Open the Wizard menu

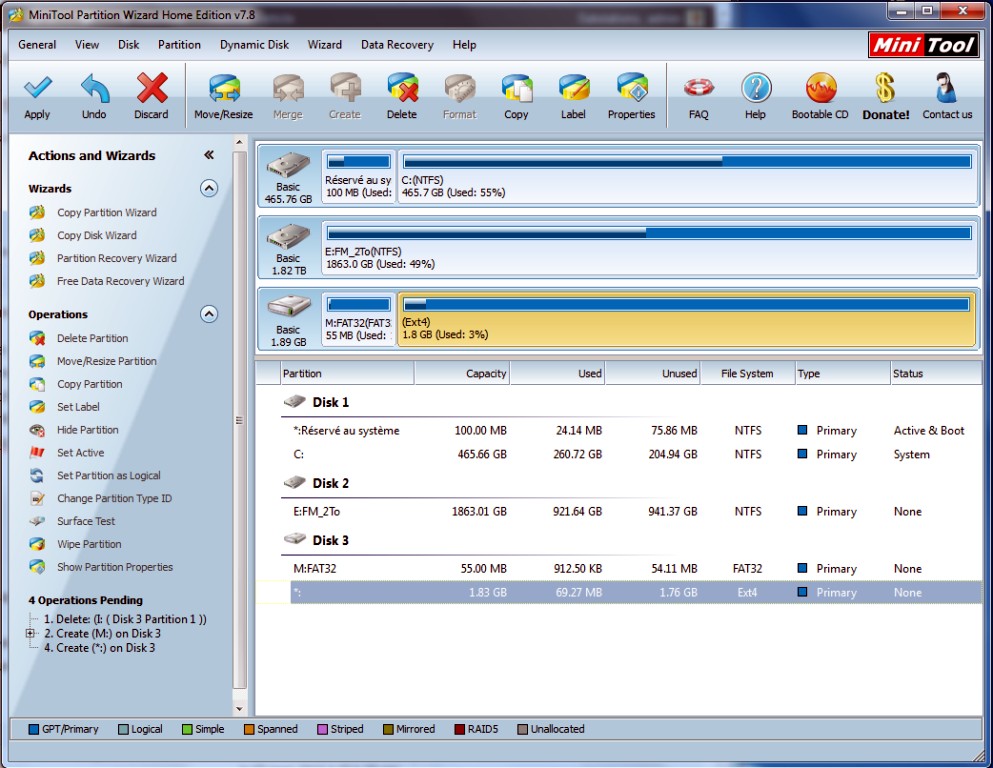pos(325,45)
